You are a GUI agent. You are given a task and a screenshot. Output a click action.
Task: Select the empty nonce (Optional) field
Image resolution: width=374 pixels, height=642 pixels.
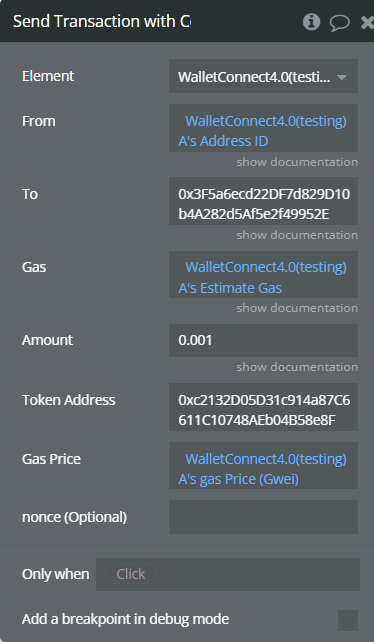pos(263,517)
